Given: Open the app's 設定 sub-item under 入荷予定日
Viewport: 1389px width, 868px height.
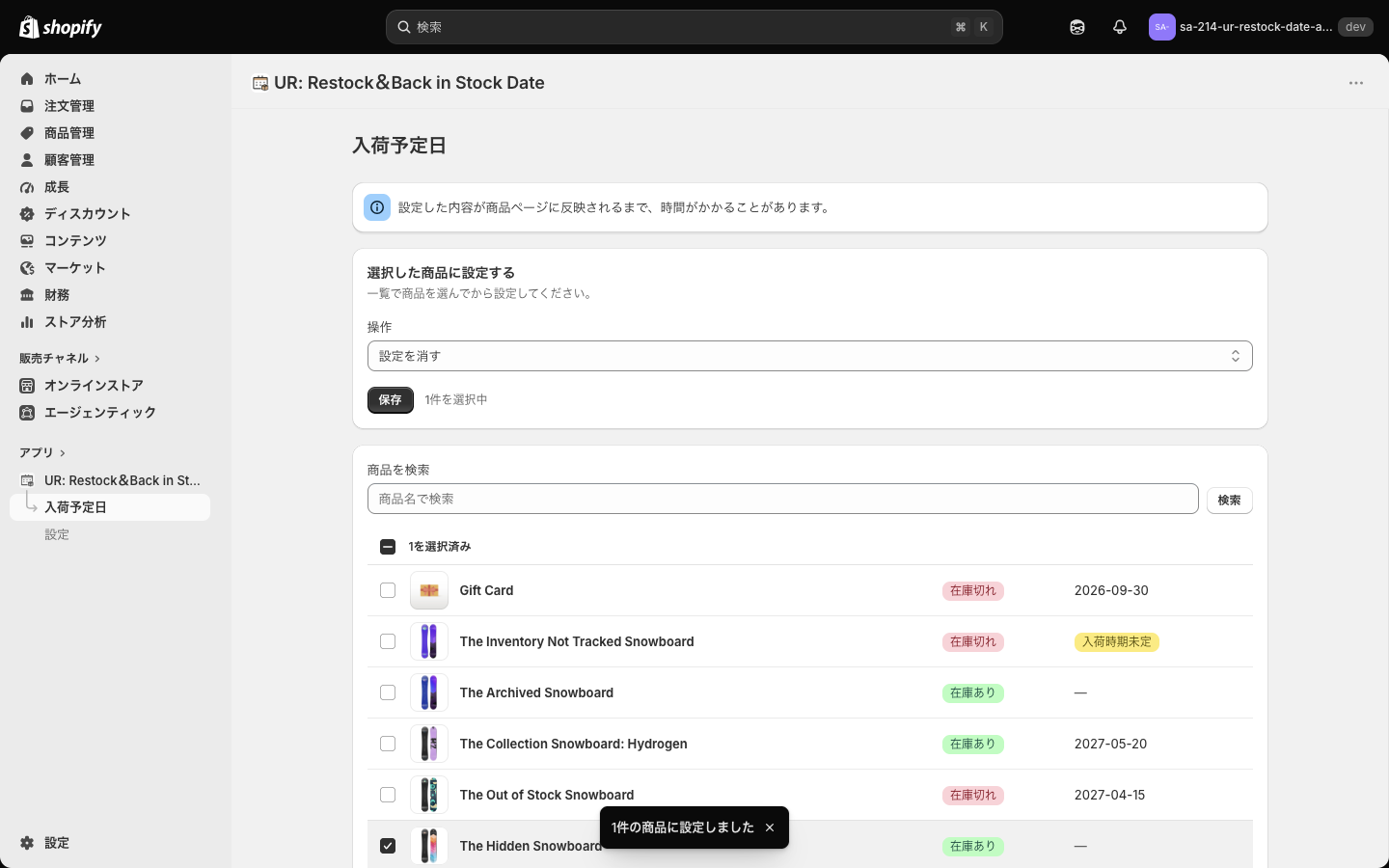Looking at the screenshot, I should pyautogui.click(x=57, y=534).
